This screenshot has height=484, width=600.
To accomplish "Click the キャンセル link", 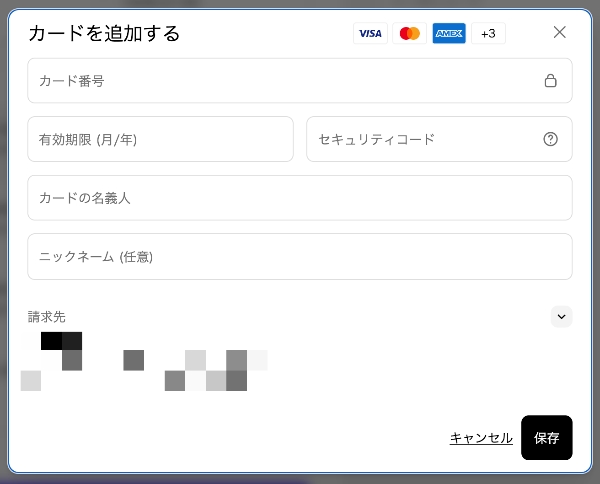I will [481, 438].
